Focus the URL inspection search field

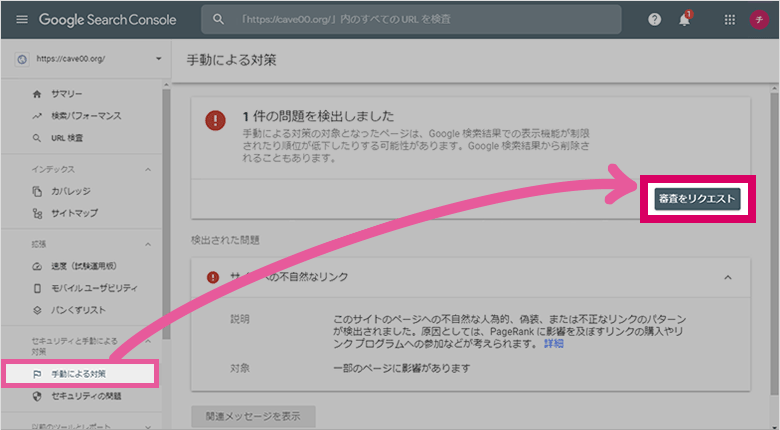coord(411,19)
